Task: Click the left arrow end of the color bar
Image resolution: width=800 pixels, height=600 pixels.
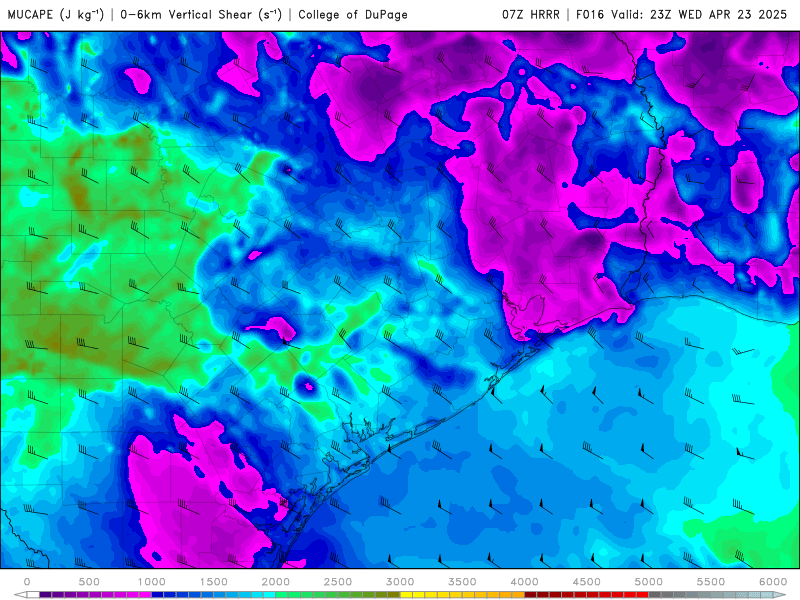Action: 20,595
